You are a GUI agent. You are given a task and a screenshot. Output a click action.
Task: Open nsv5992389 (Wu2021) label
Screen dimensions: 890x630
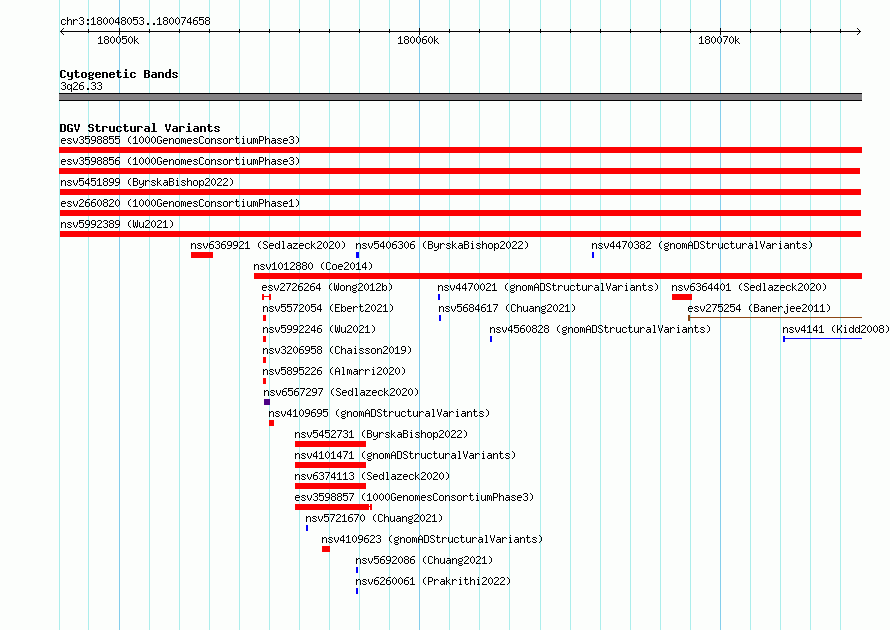117,224
